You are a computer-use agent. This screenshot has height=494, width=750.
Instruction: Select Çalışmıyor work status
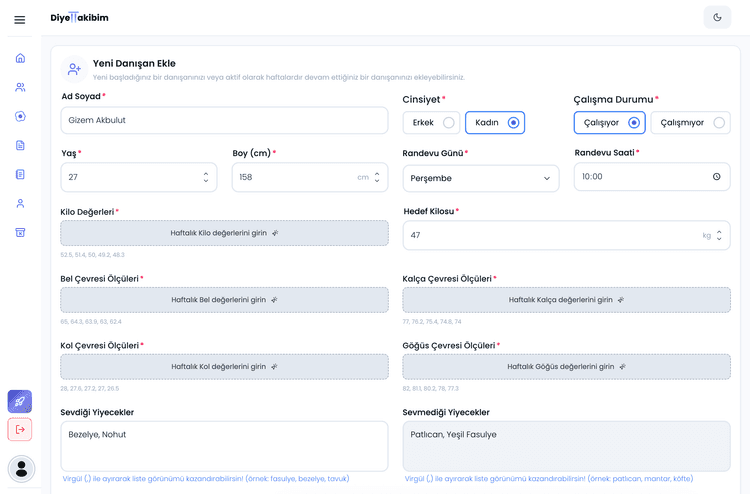690,123
